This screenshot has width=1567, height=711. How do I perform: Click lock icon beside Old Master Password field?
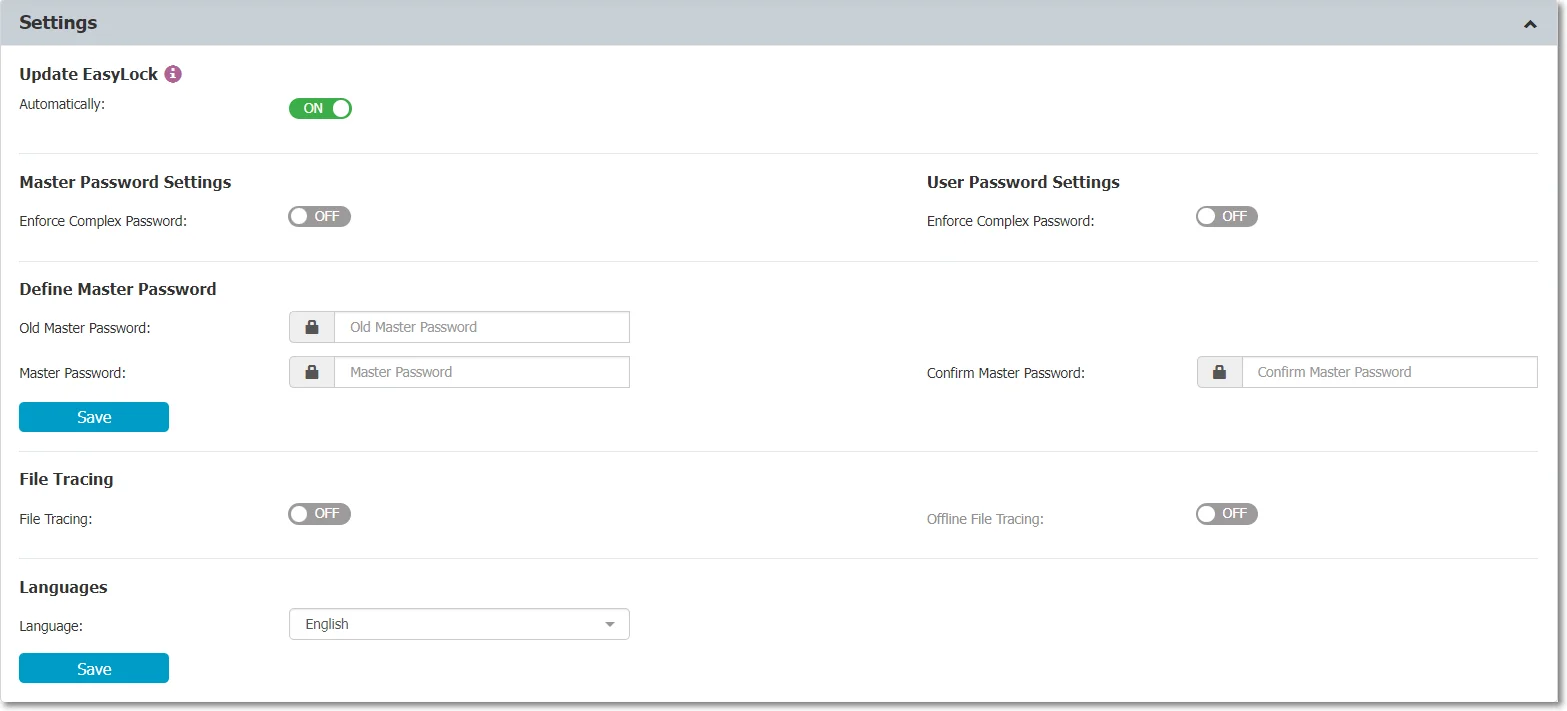[312, 327]
